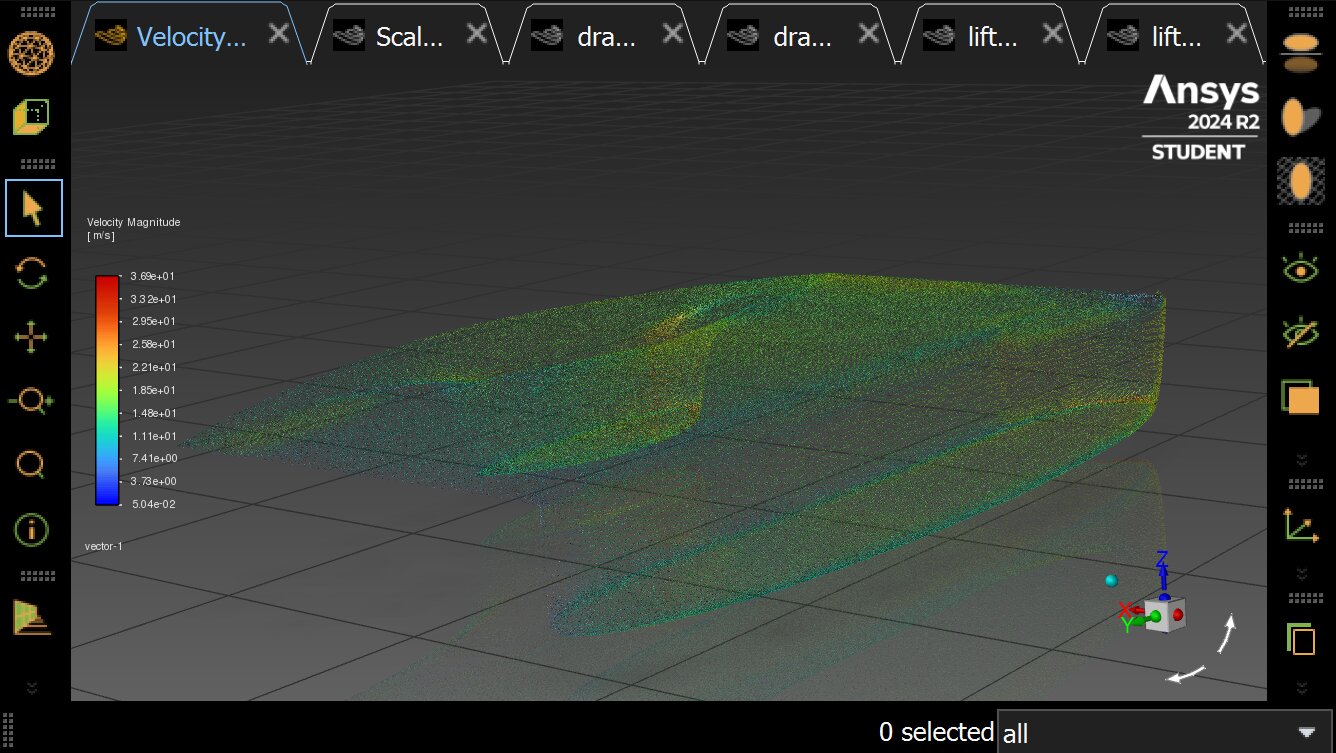Select the pan view cross-arrows tool
Viewport: 1336px width, 753px height.
(32, 338)
